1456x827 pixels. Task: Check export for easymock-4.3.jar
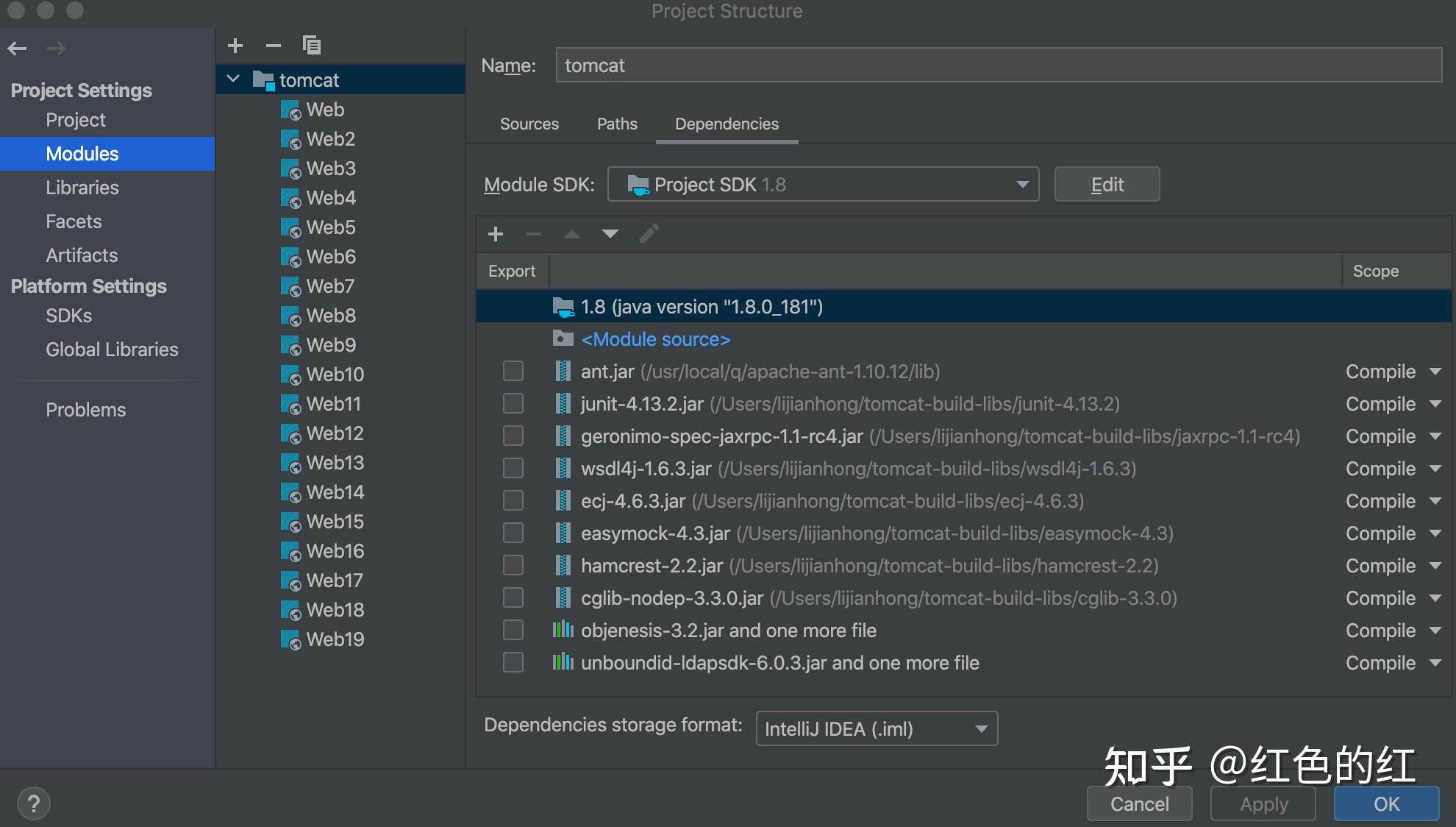[513, 533]
